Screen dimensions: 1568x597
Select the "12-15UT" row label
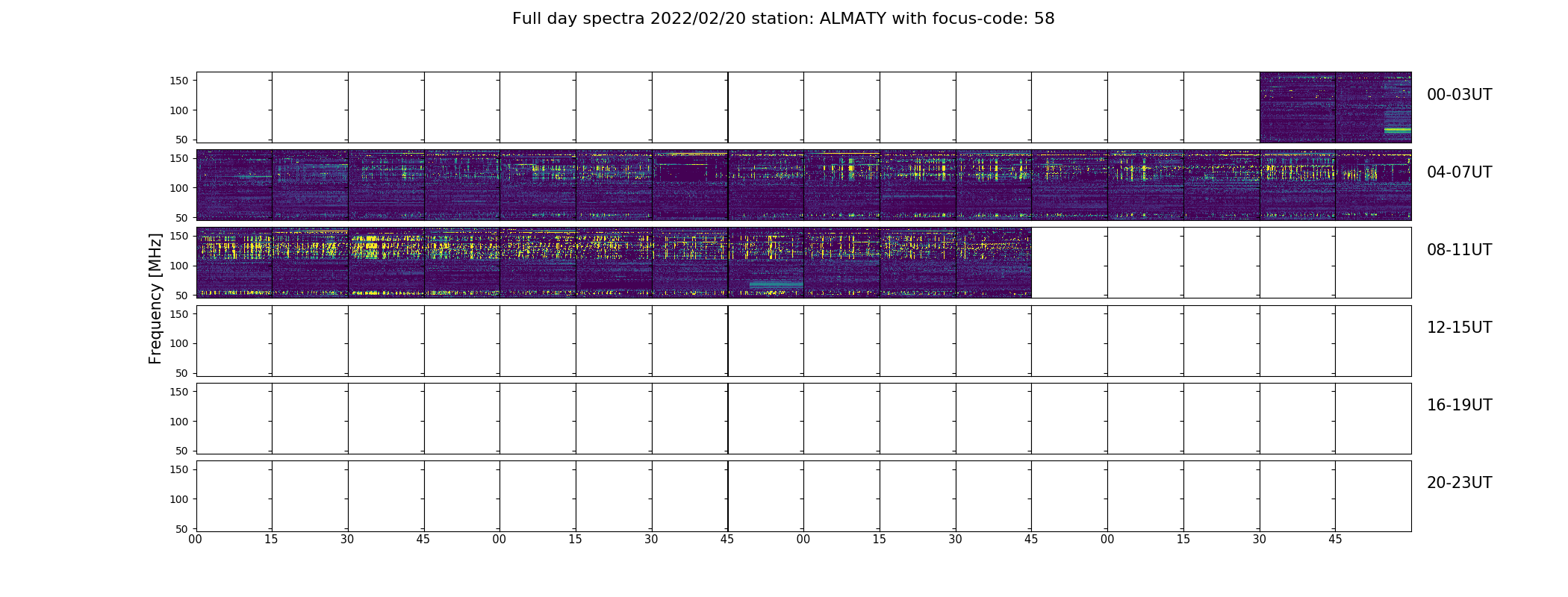(1459, 328)
